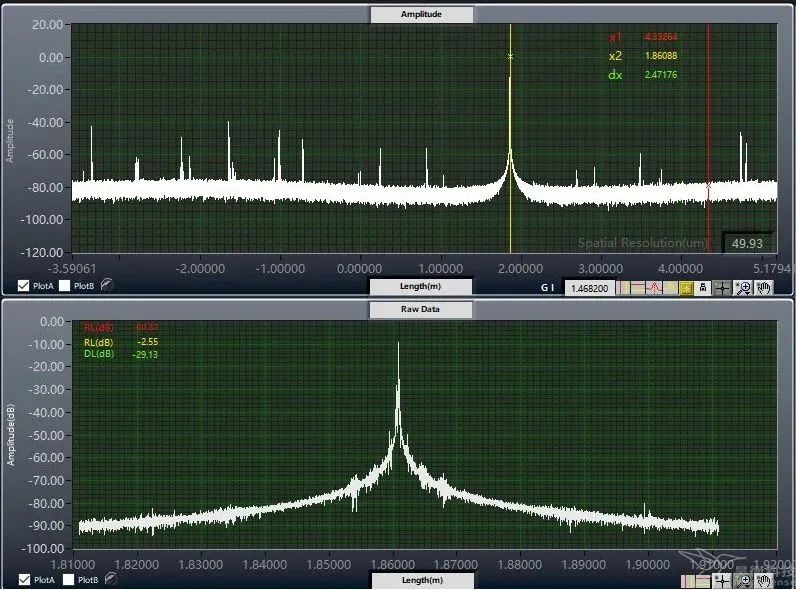Viewport: 796px width, 590px height.
Task: Uncheck PlotA in the Amplitude panel
Action: click(x=24, y=285)
